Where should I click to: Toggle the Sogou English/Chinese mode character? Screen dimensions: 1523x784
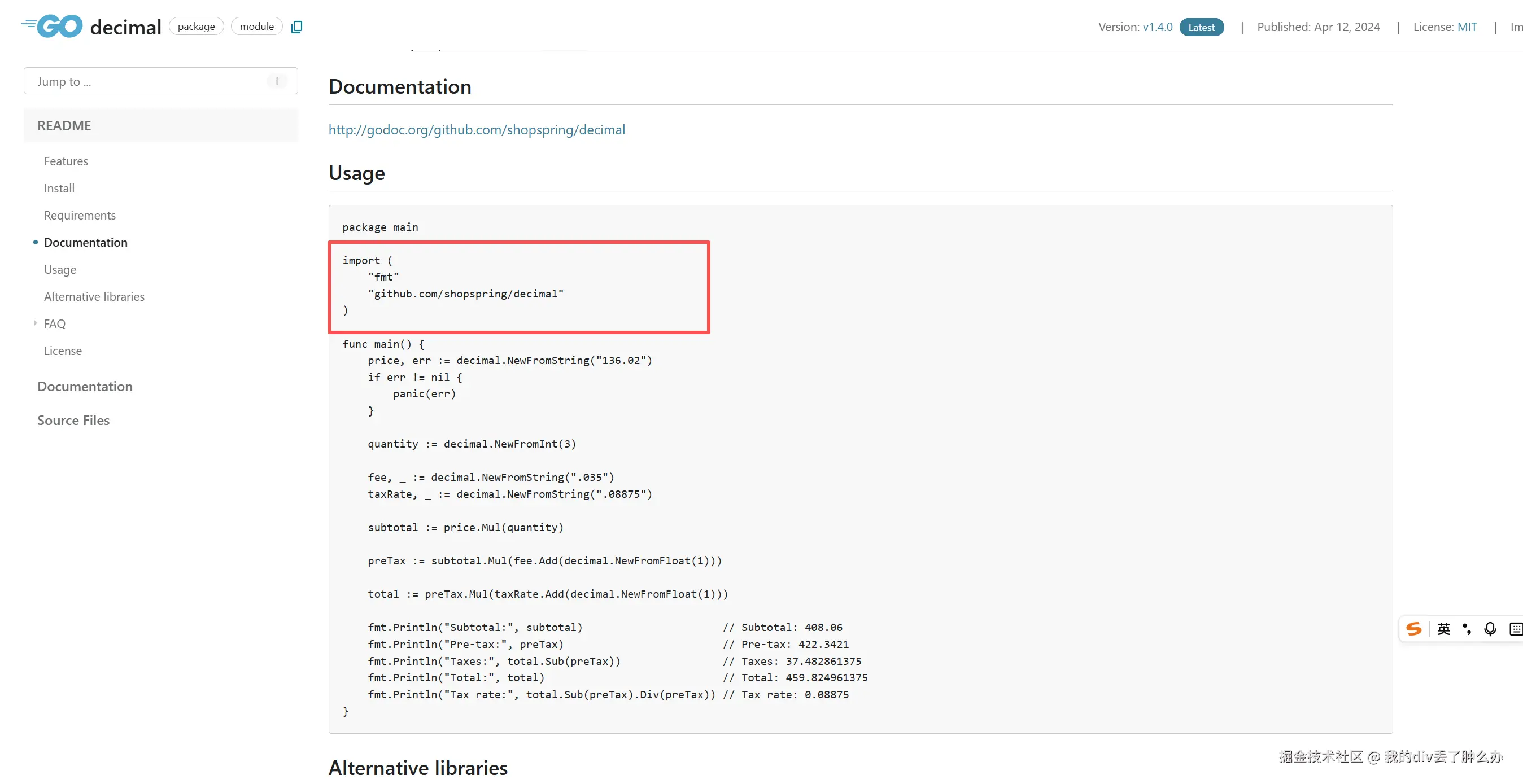click(1443, 629)
